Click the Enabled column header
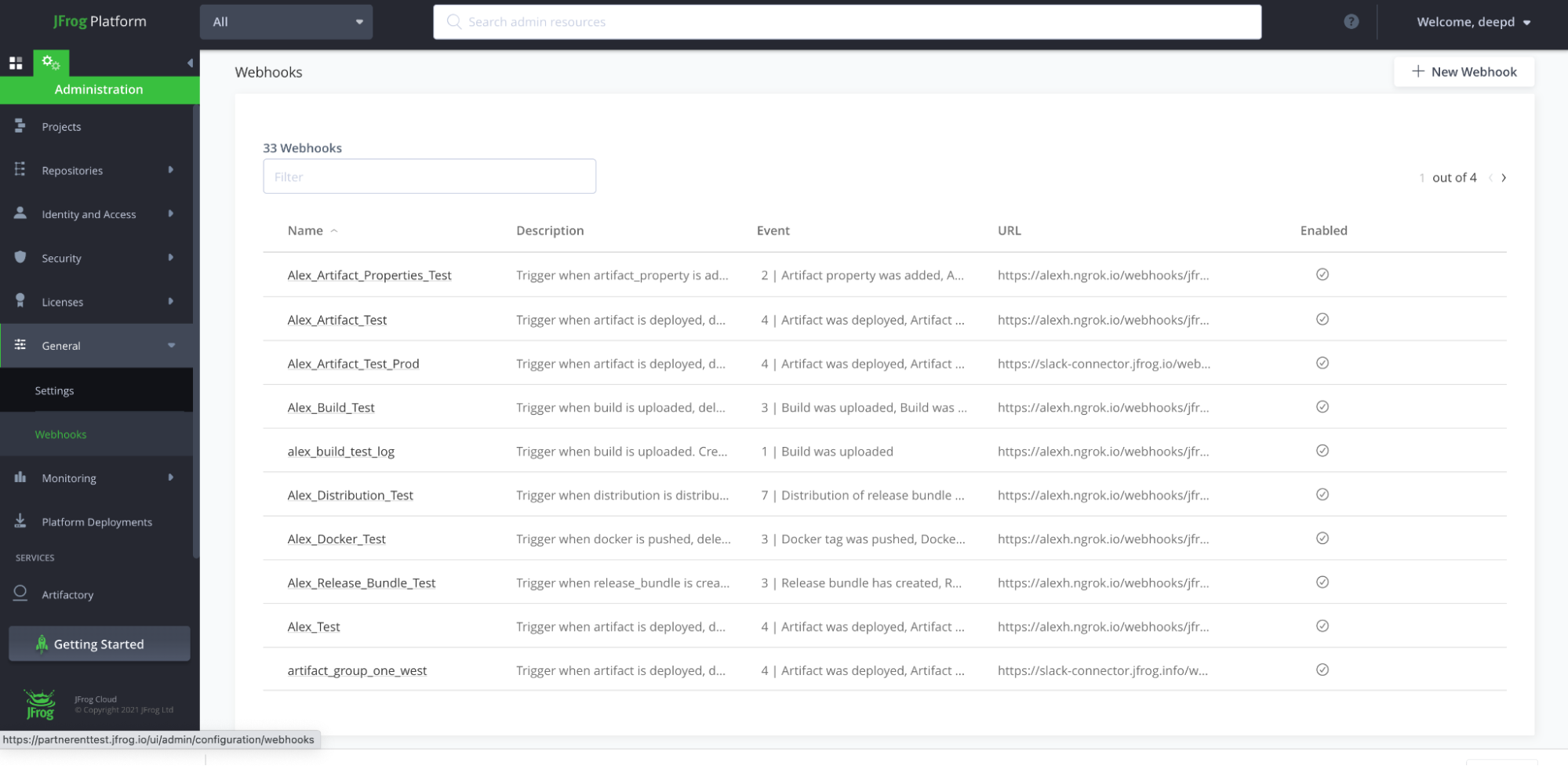Image resolution: width=1568 pixels, height=766 pixels. pos(1323,231)
